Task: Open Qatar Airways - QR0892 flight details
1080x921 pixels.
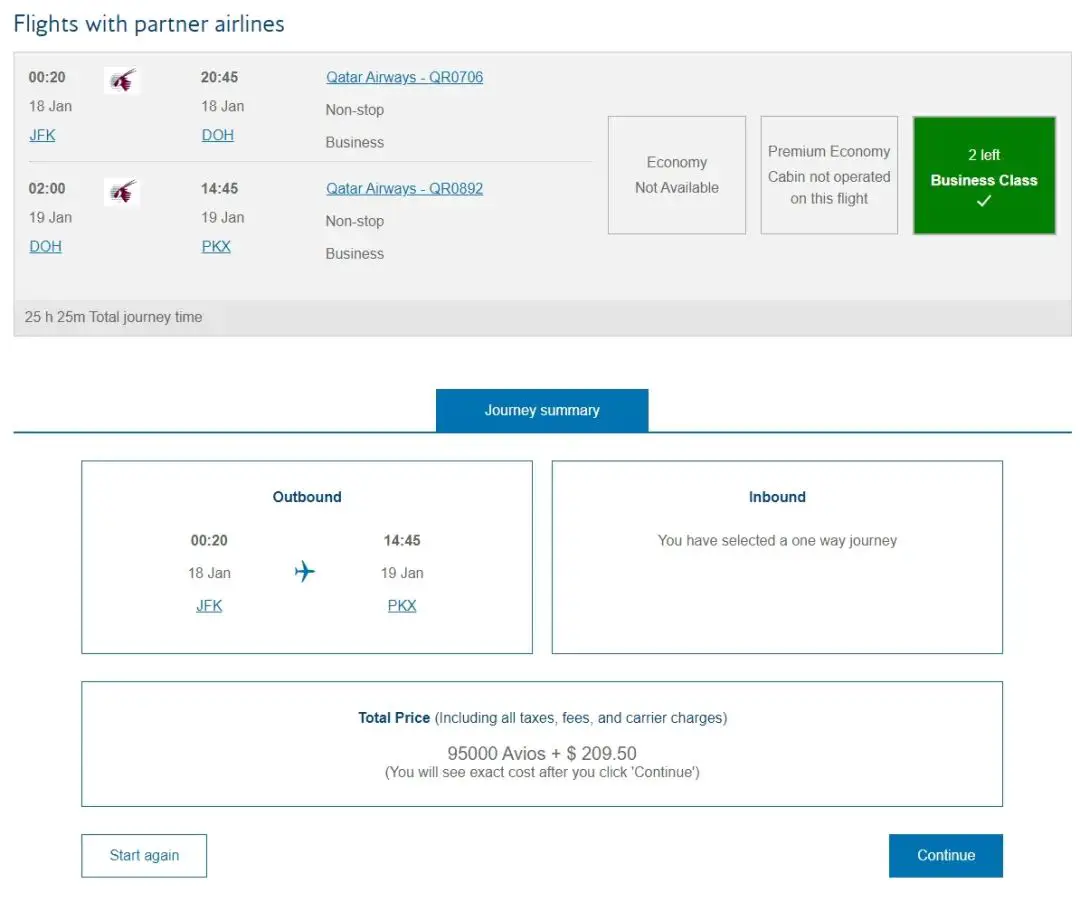Action: pyautogui.click(x=404, y=188)
